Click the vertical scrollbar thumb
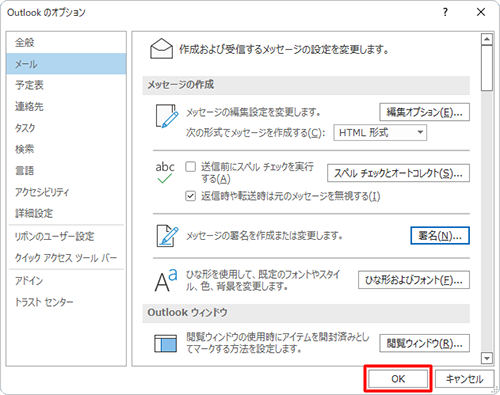500x395 pixels. point(487,68)
